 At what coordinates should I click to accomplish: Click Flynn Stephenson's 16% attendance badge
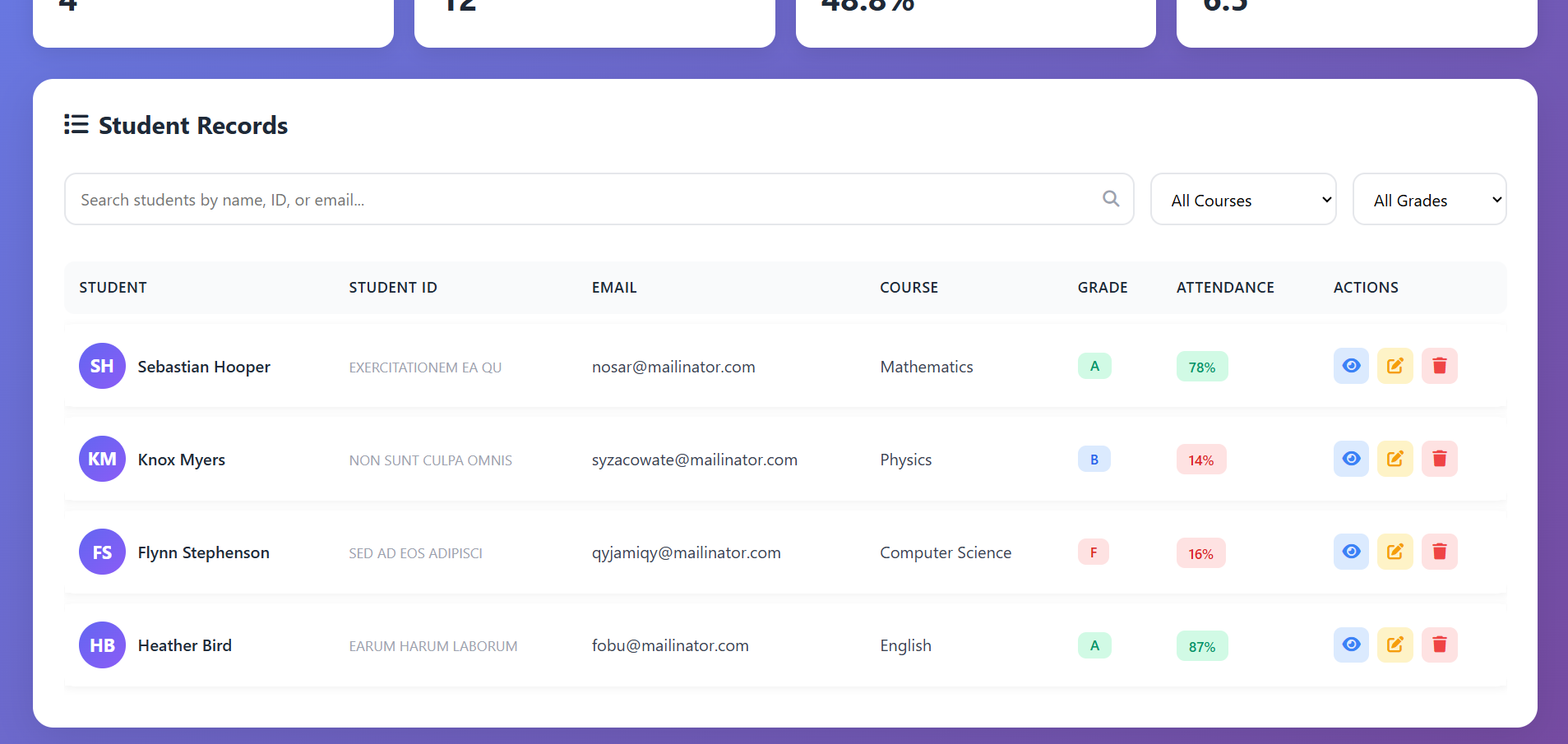tap(1200, 552)
